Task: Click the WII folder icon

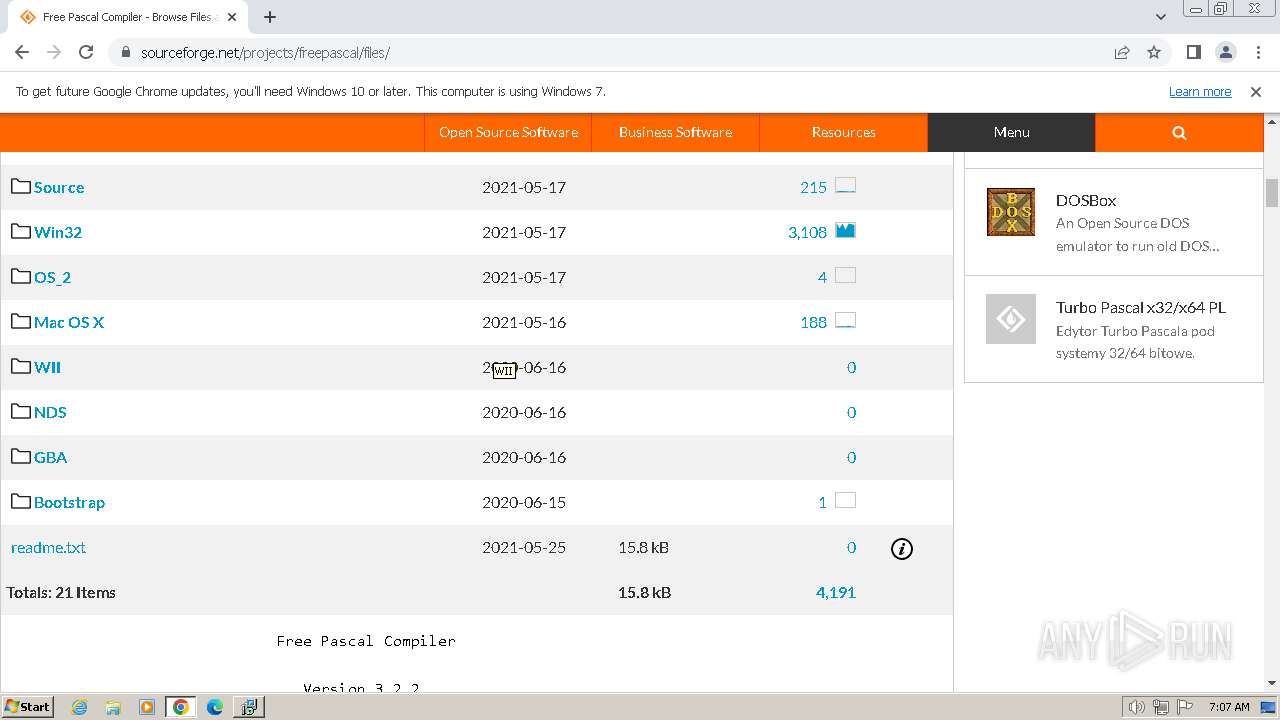Action: click(21, 366)
